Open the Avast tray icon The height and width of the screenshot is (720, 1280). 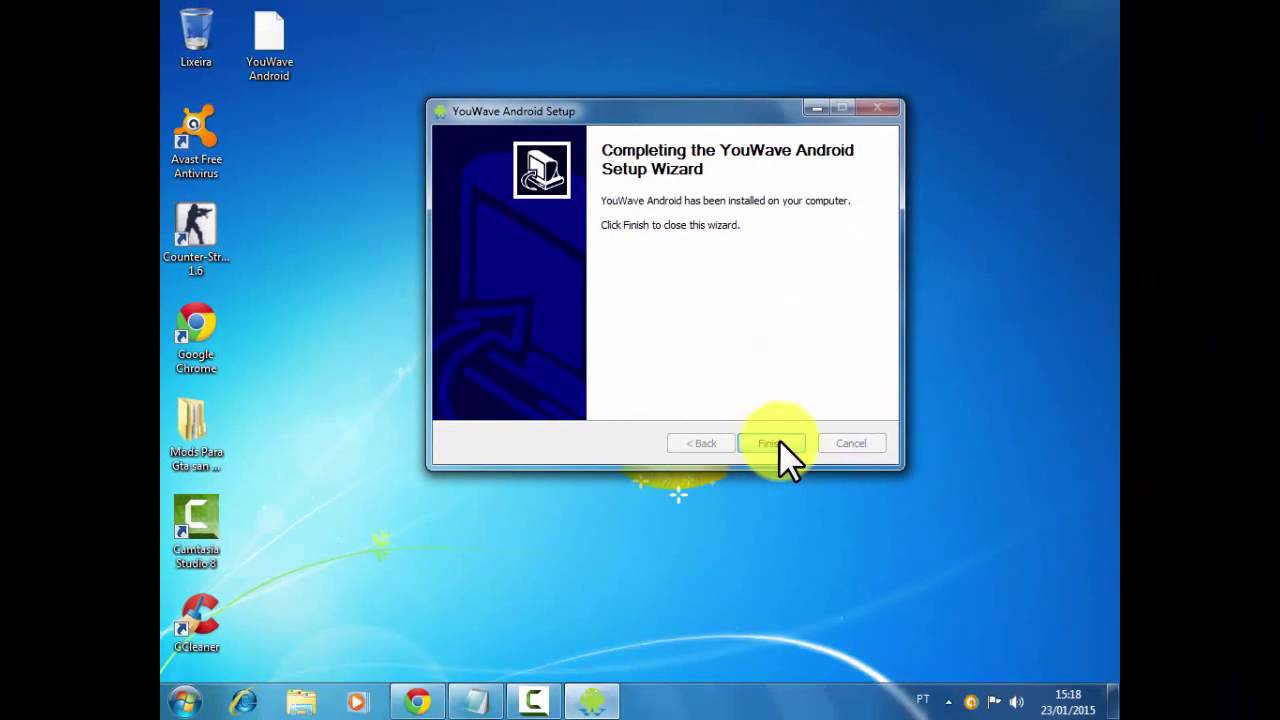pyautogui.click(x=971, y=702)
